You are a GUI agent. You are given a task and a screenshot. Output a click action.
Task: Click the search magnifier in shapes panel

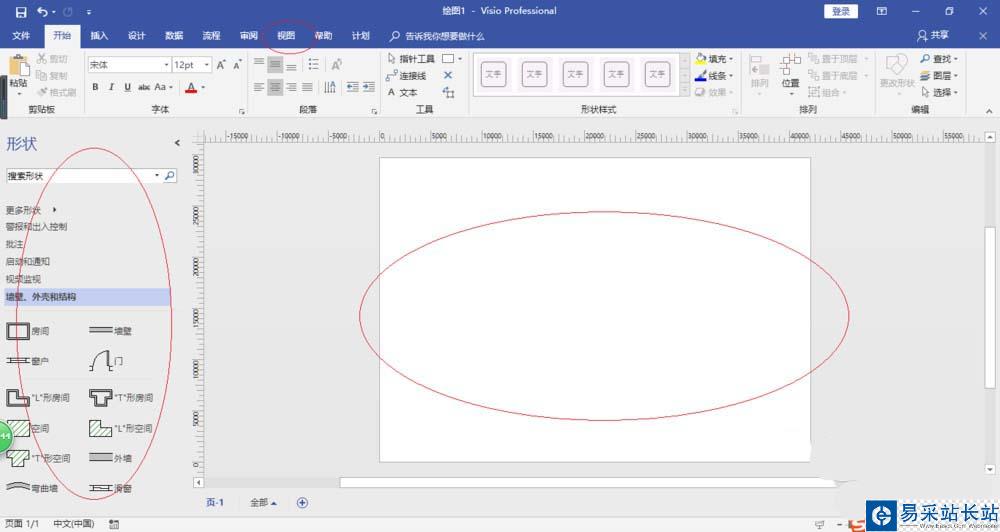[169, 176]
